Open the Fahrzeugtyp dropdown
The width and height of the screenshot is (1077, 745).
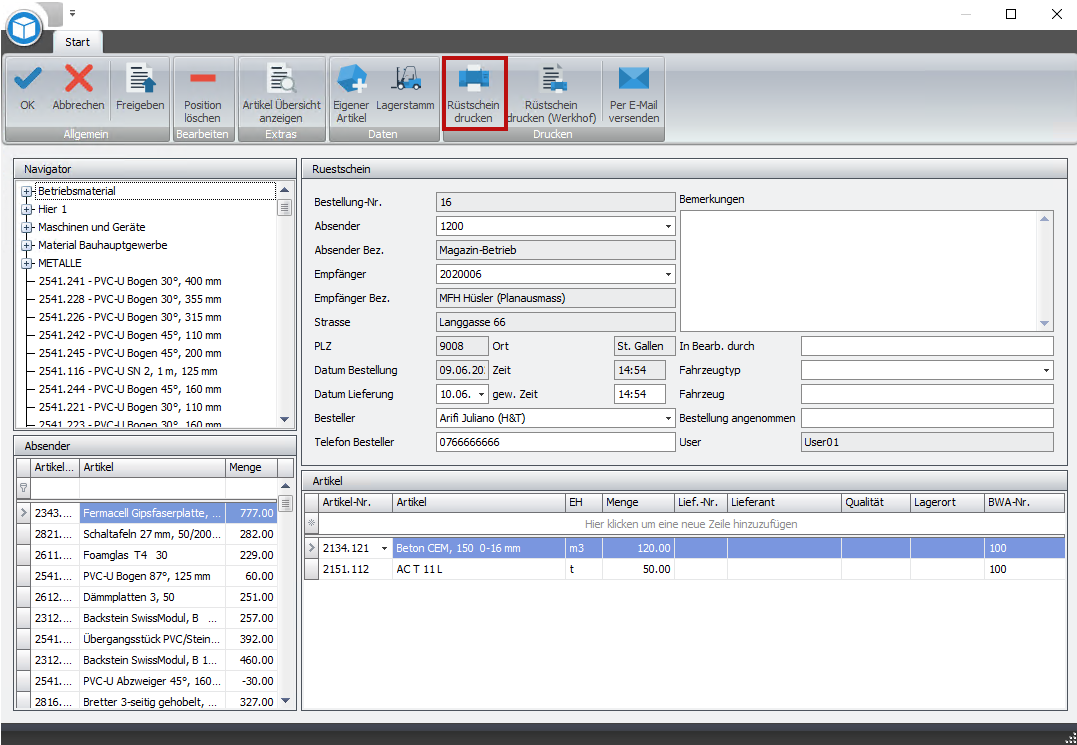pyautogui.click(x=1046, y=370)
